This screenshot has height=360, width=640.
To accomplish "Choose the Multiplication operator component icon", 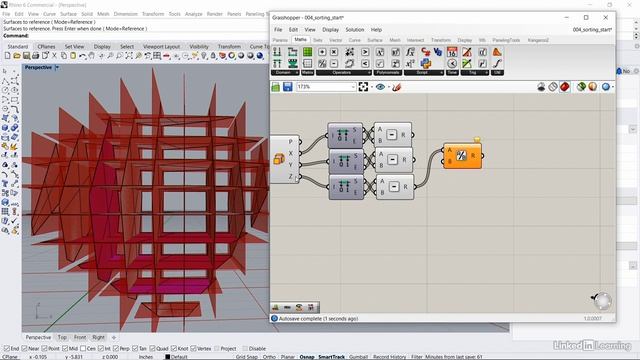I will 334,52.
